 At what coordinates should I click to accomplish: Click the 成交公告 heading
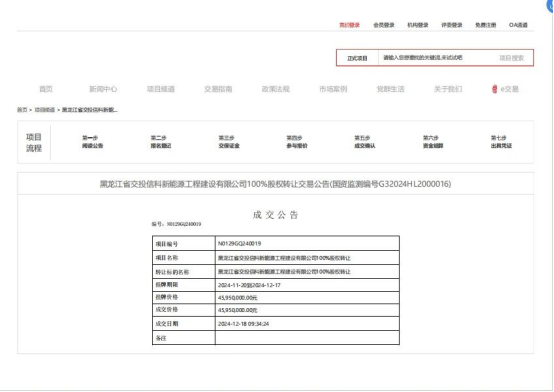(276, 215)
